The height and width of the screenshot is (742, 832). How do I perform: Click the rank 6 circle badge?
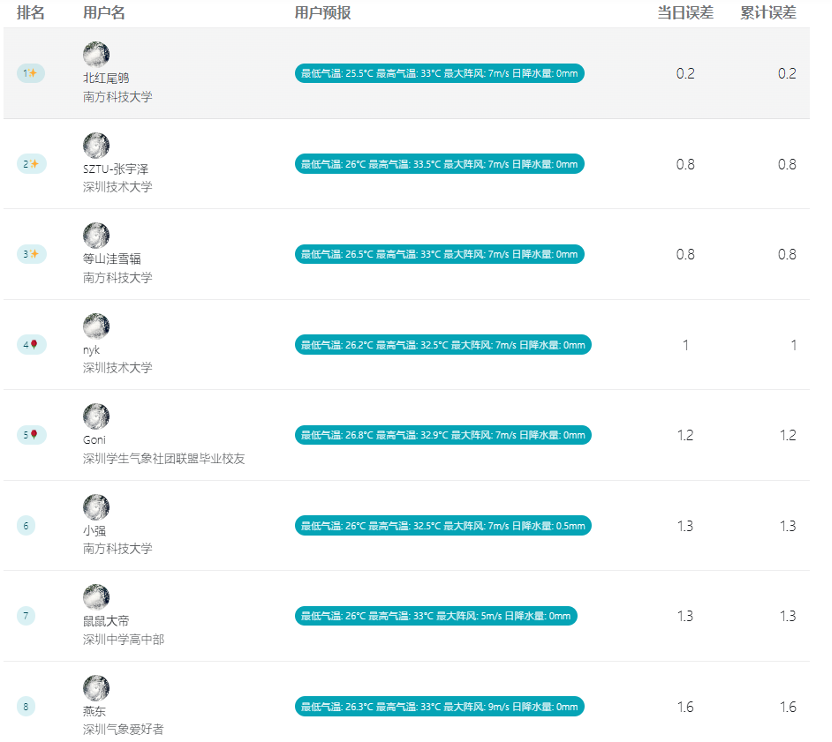[x=26, y=526]
